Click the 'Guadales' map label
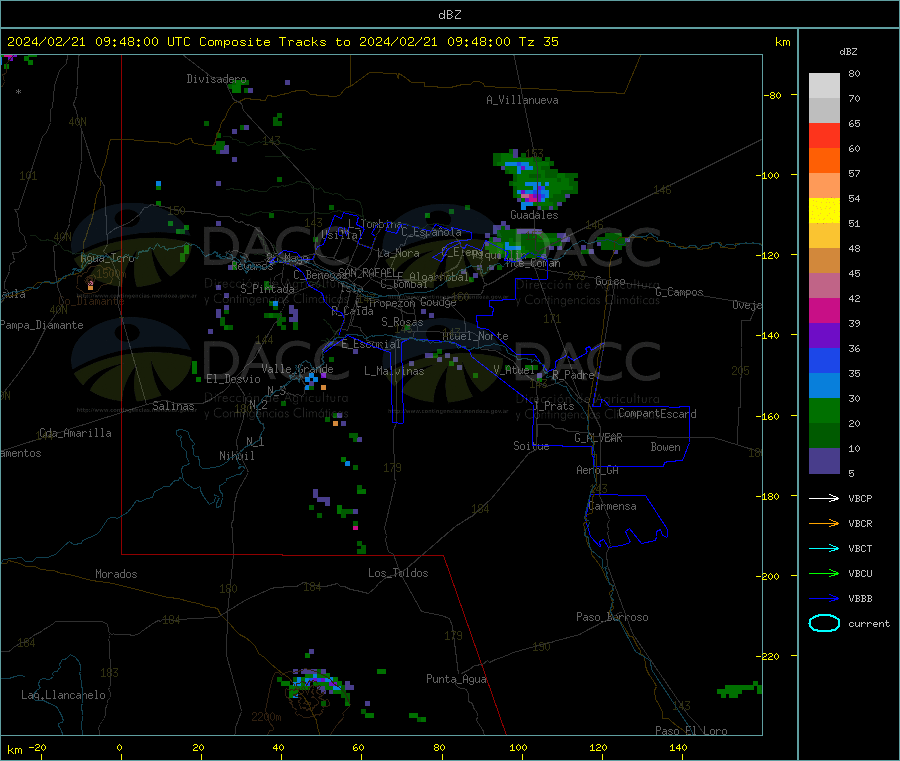 [x=534, y=215]
